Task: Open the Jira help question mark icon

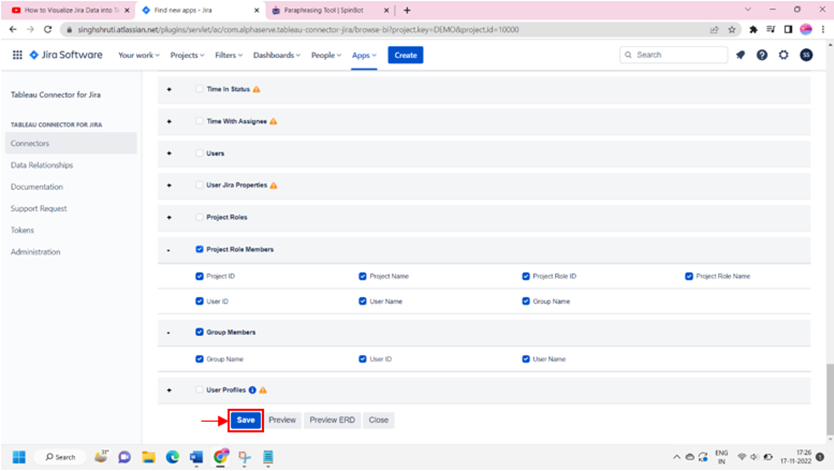Action: 762,55
